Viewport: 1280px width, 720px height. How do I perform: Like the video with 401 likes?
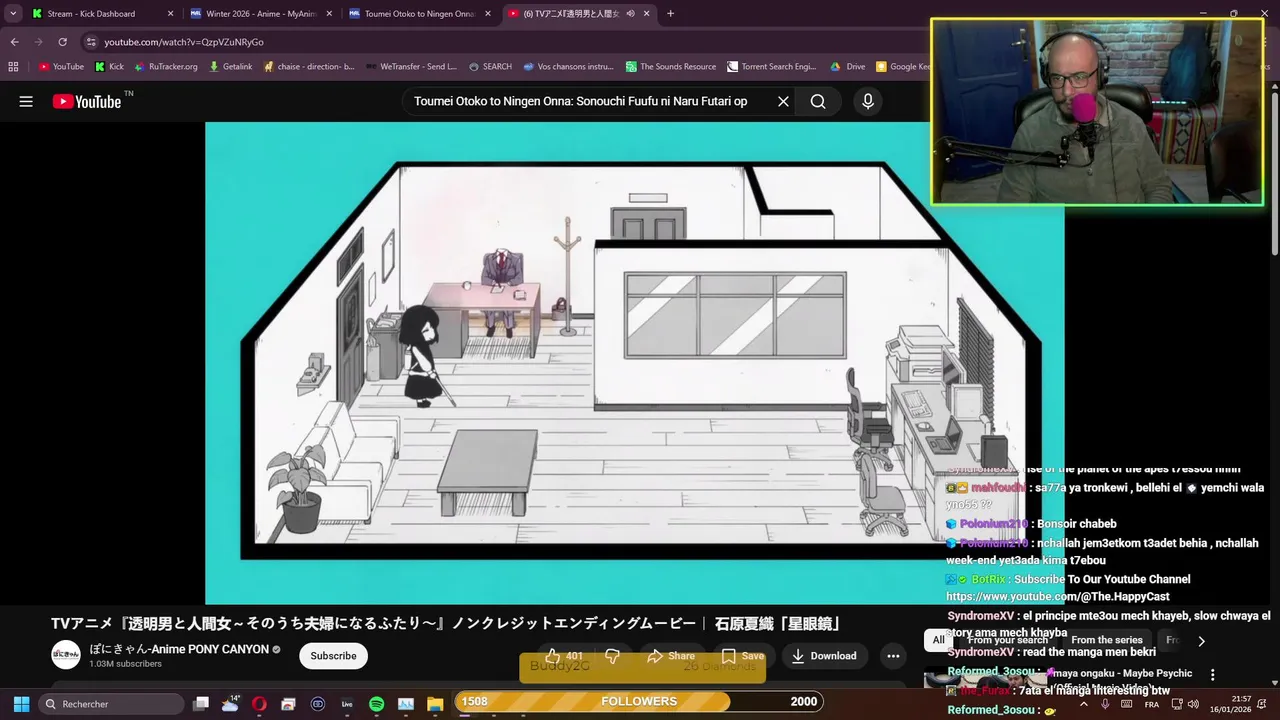565,656
